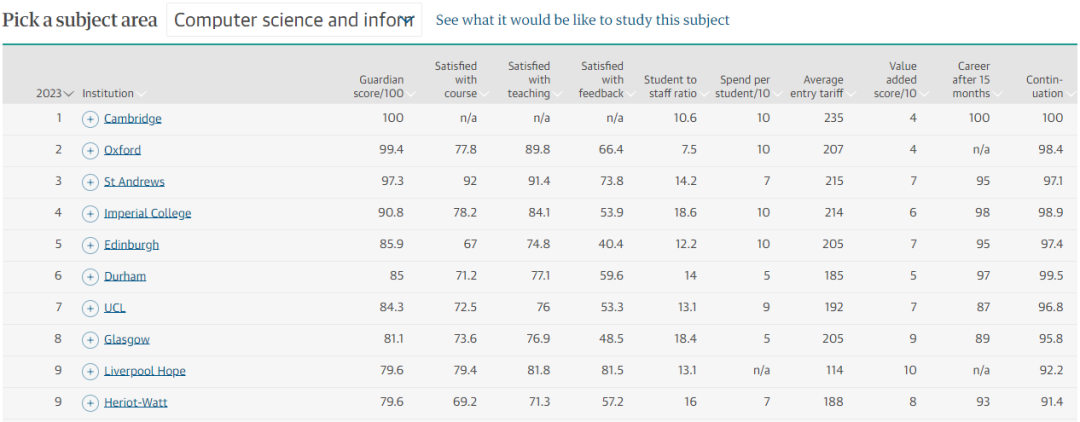Sort by Guardian score/100 column
Image resolution: width=1080 pixels, height=422 pixels.
(381, 86)
